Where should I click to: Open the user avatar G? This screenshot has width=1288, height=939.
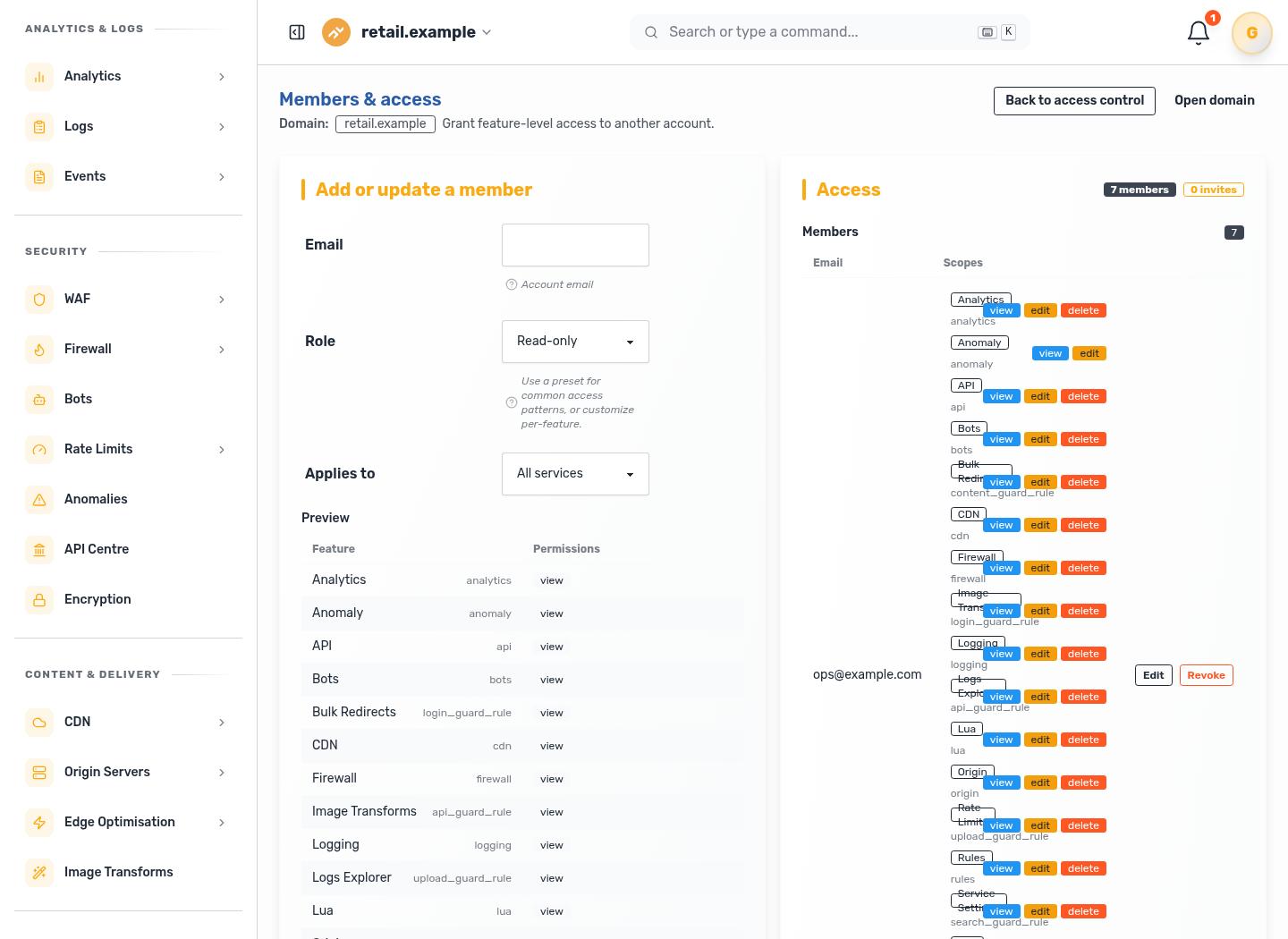1252,32
